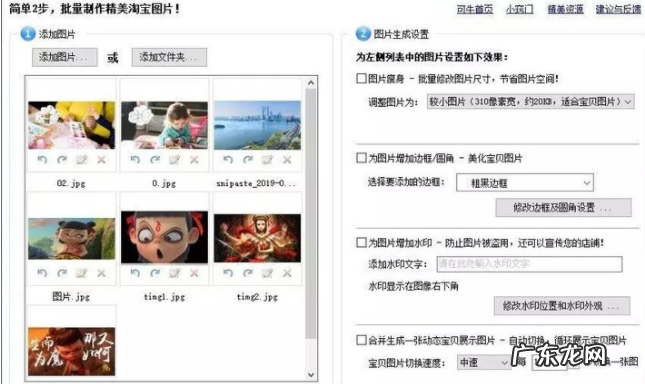
Task: Enable 为图片增加水印 checkbox
Action: (361, 243)
